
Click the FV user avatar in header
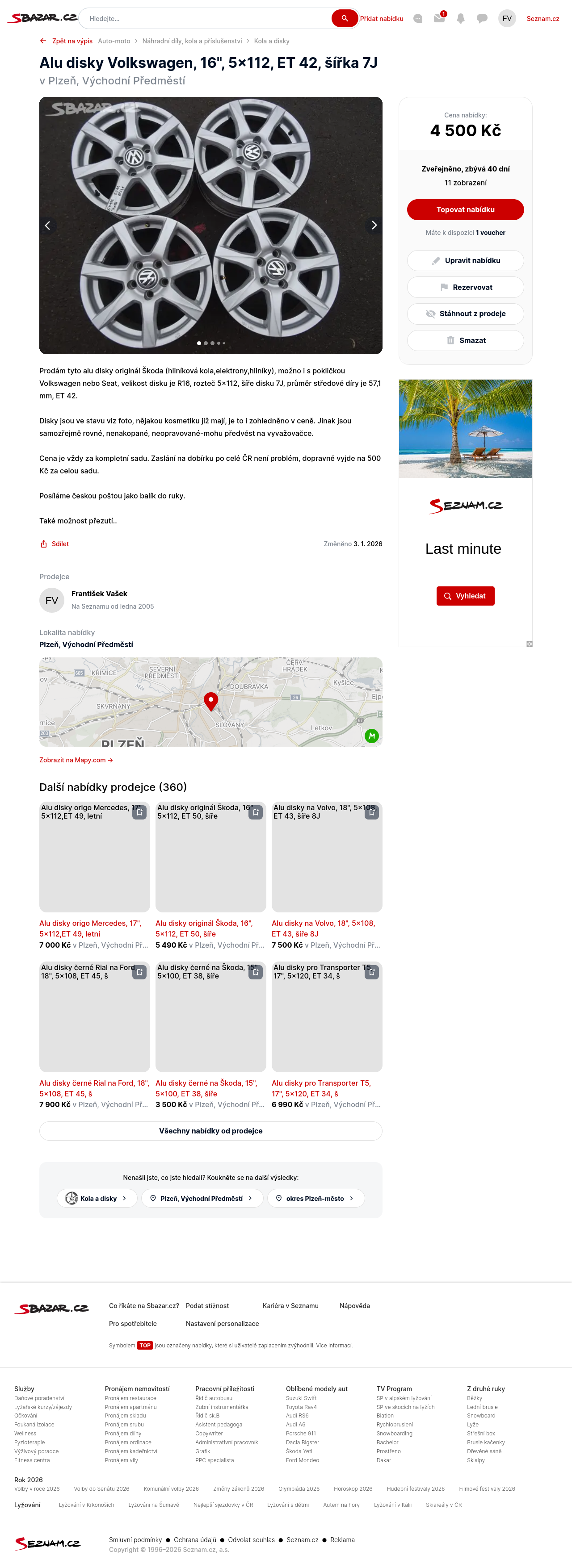point(506,18)
